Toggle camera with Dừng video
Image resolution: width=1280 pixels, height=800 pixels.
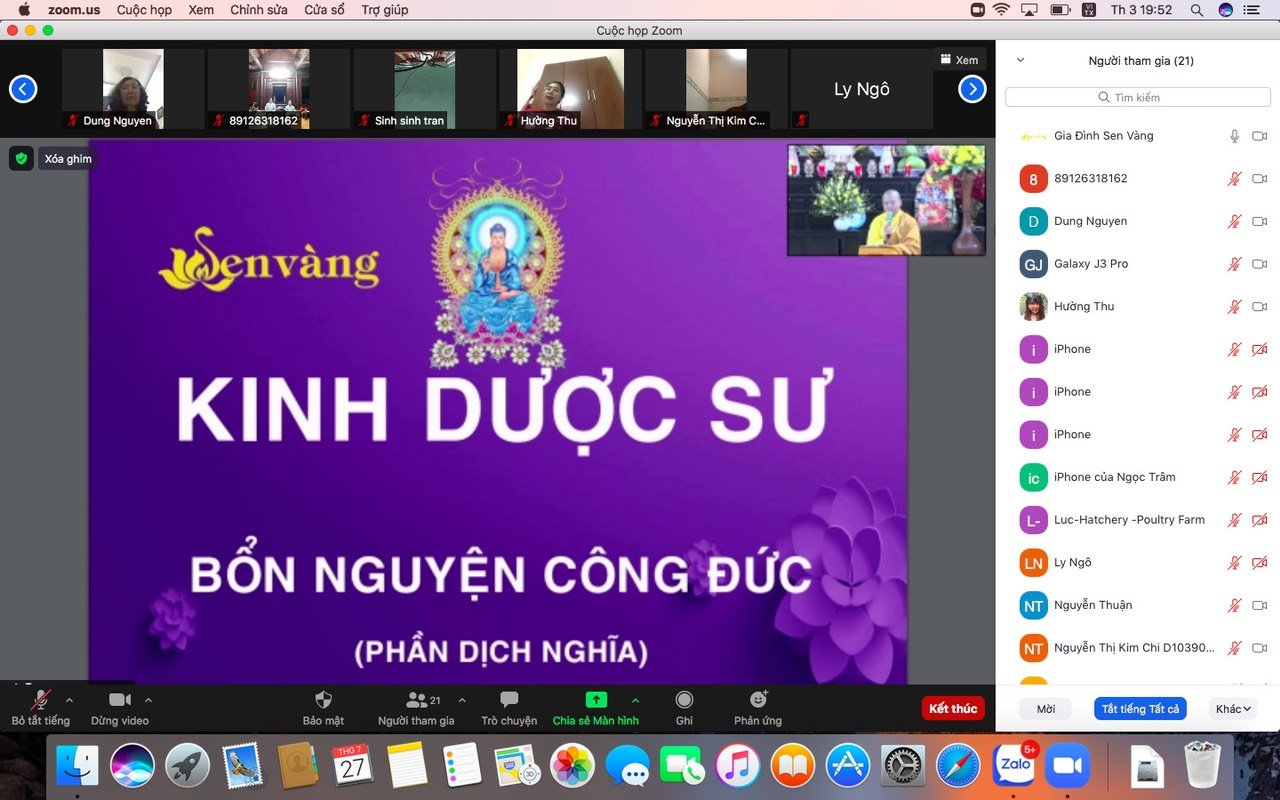tap(120, 700)
